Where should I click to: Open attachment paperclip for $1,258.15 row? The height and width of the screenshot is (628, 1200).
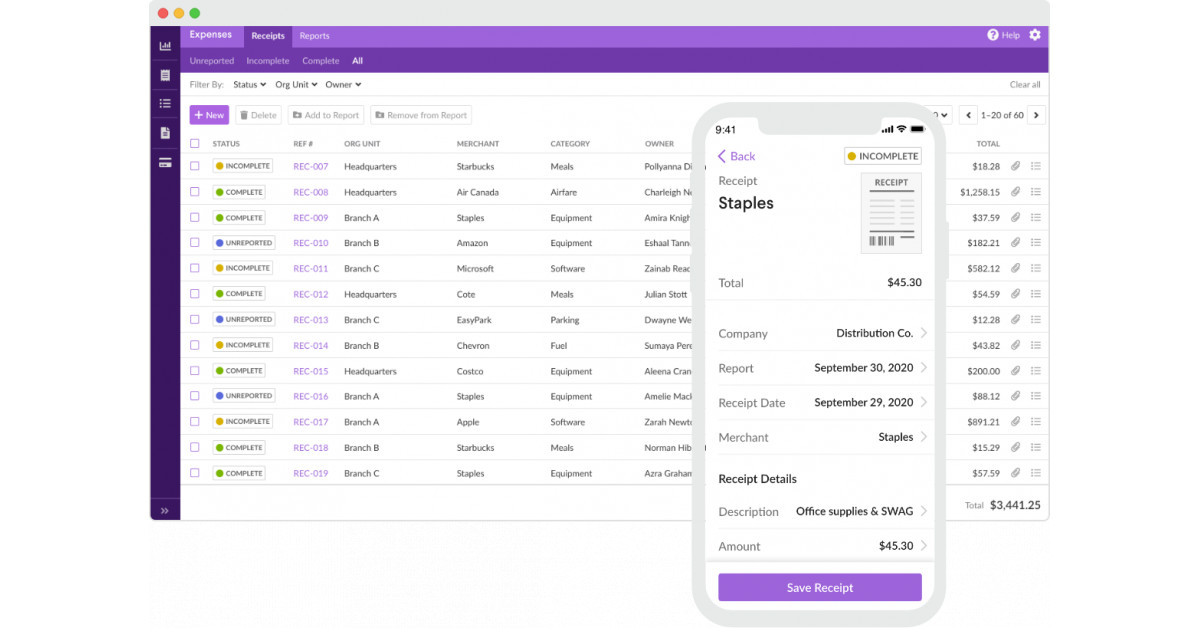pyautogui.click(x=1015, y=192)
